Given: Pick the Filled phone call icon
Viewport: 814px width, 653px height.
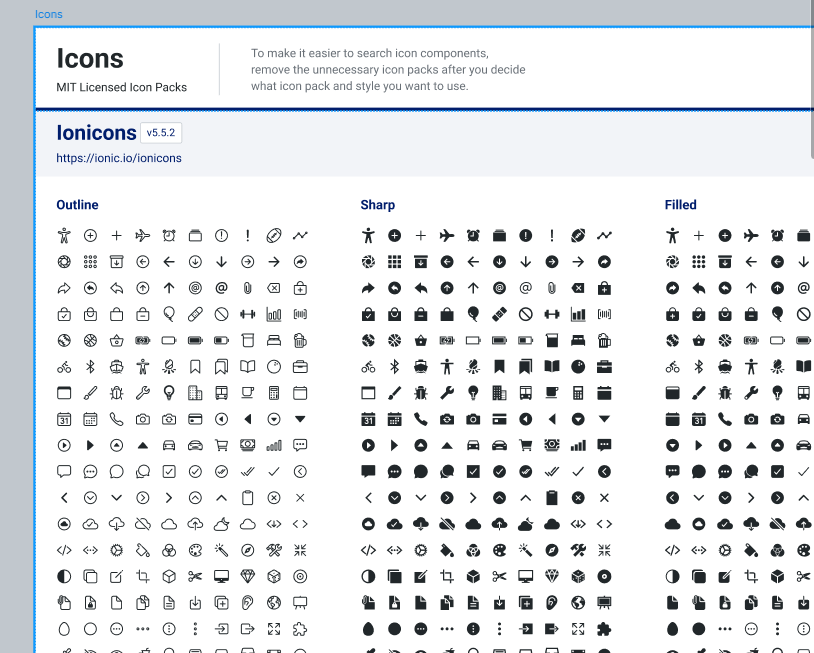Looking at the screenshot, I should click(725, 419).
